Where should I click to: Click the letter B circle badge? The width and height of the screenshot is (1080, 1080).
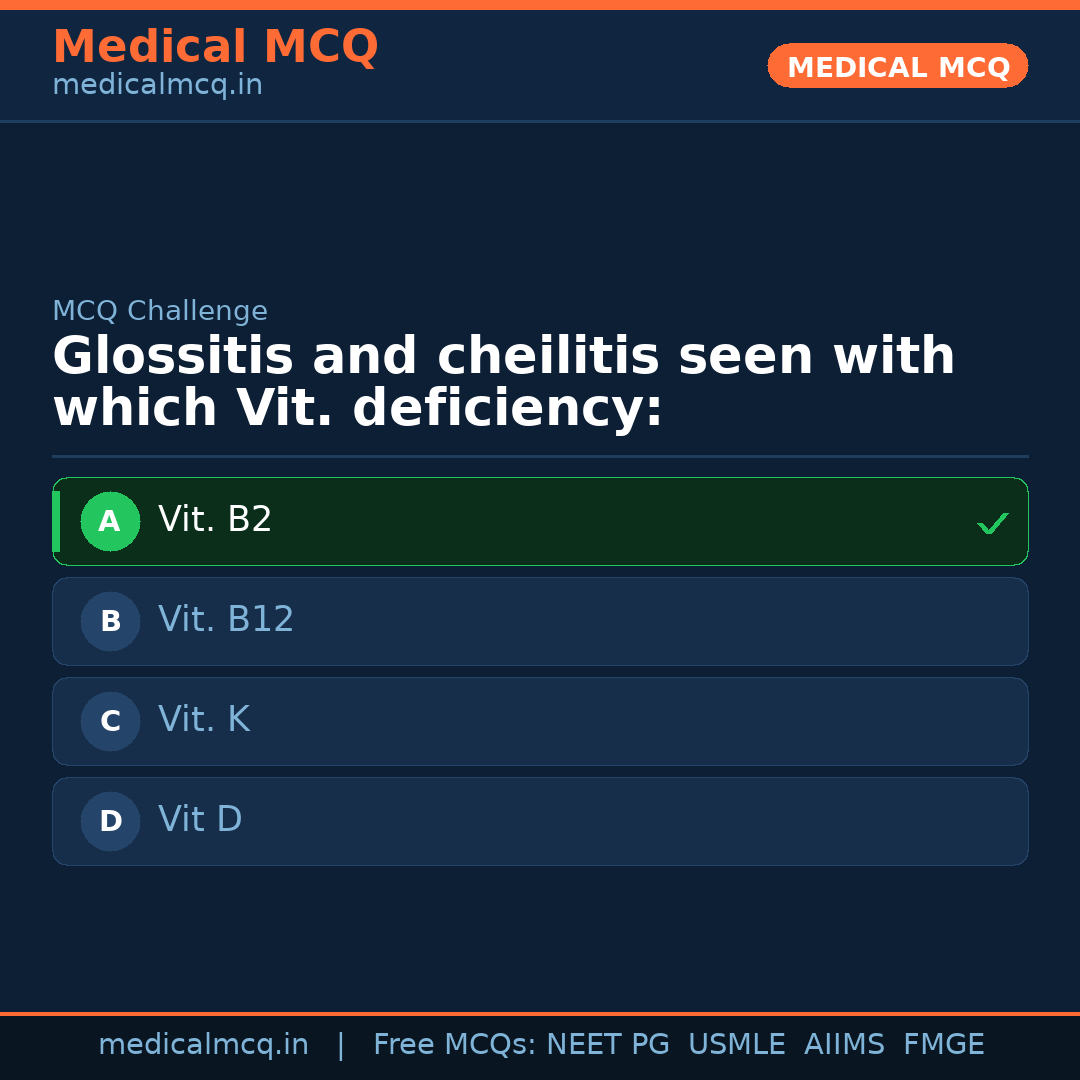pyautogui.click(x=110, y=621)
